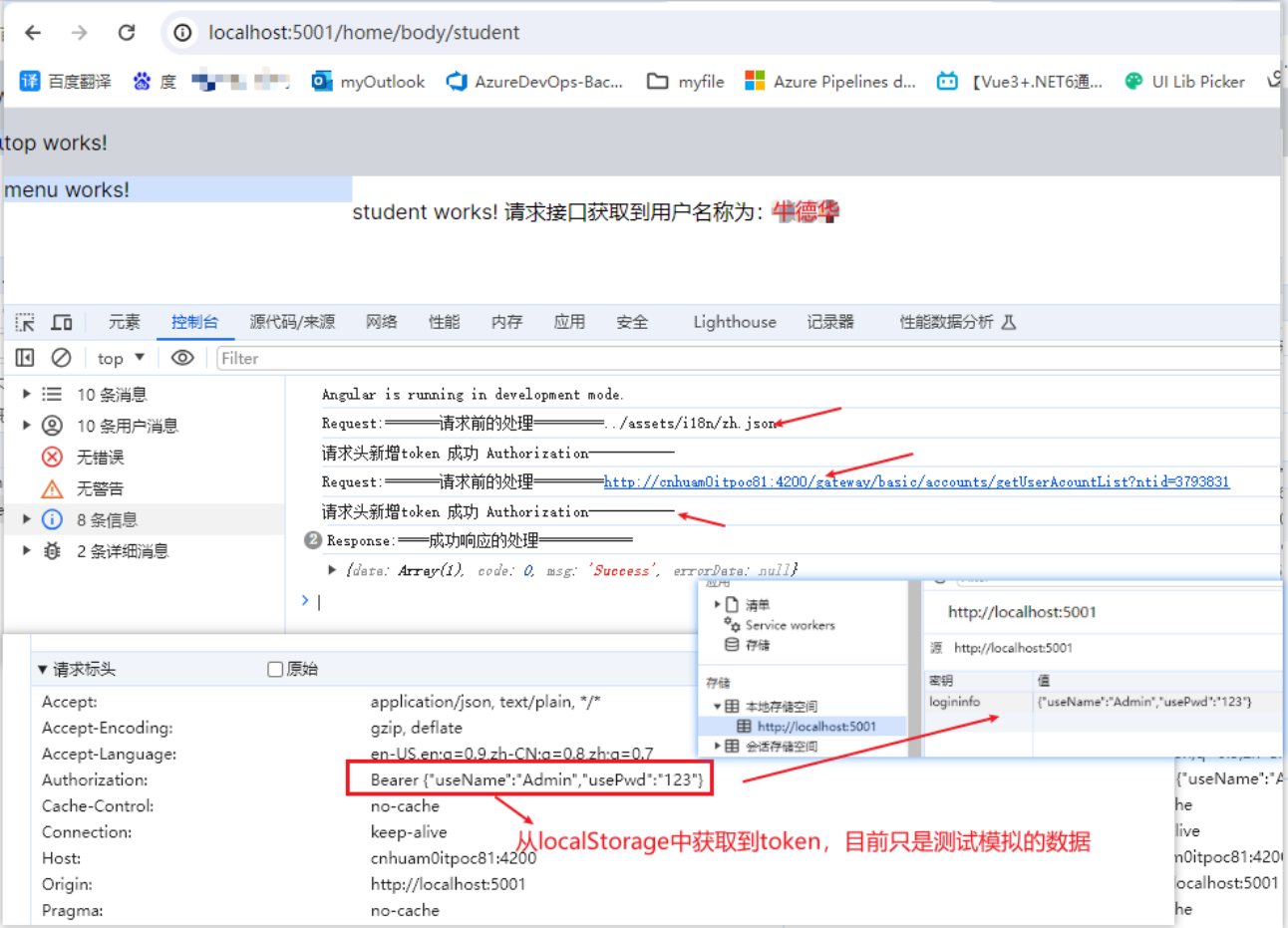The height and width of the screenshot is (928, 1288).
Task: Toggle the console sidebar panel icon
Action: pyautogui.click(x=25, y=358)
